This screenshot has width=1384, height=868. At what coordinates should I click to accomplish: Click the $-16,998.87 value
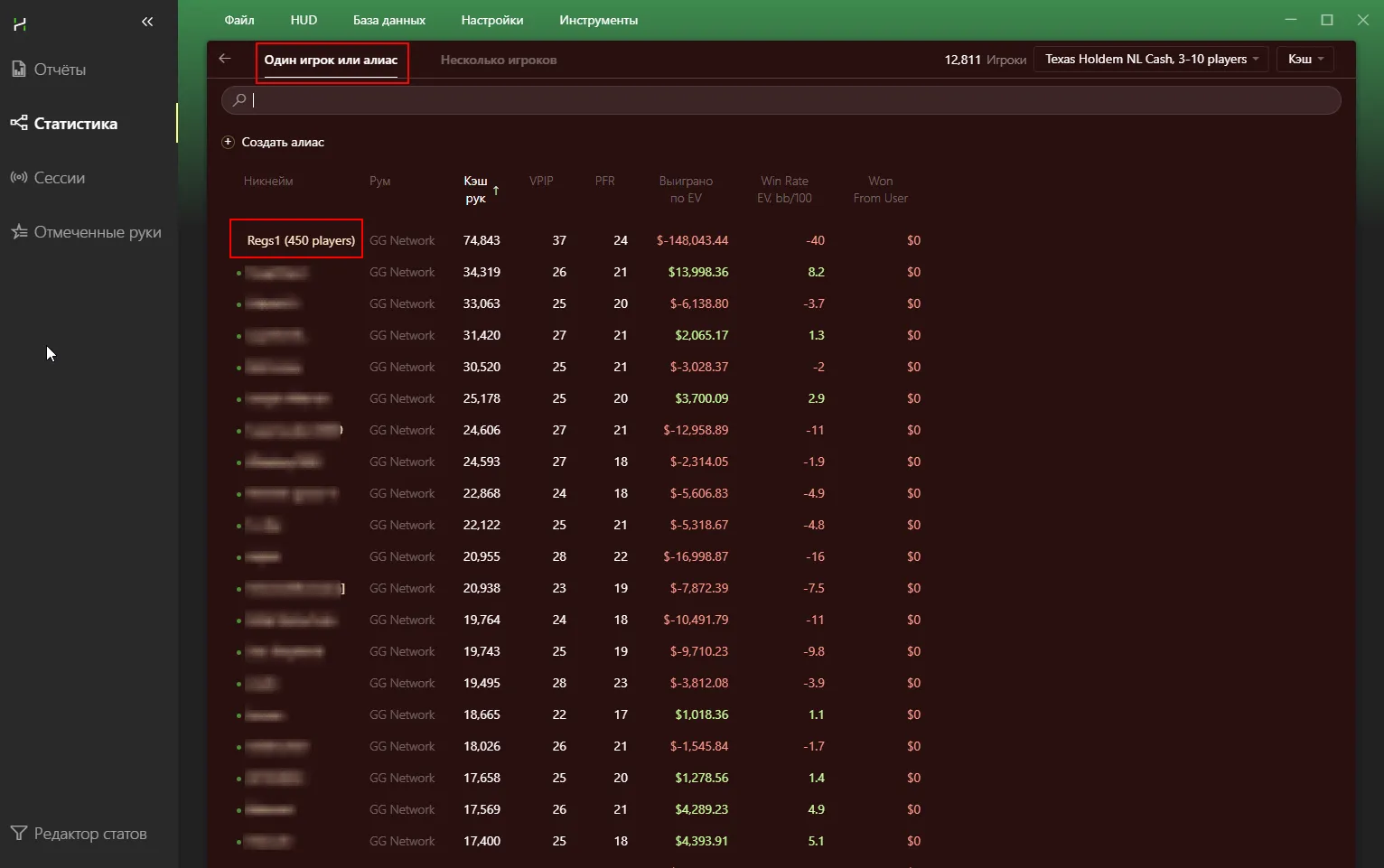(x=696, y=556)
